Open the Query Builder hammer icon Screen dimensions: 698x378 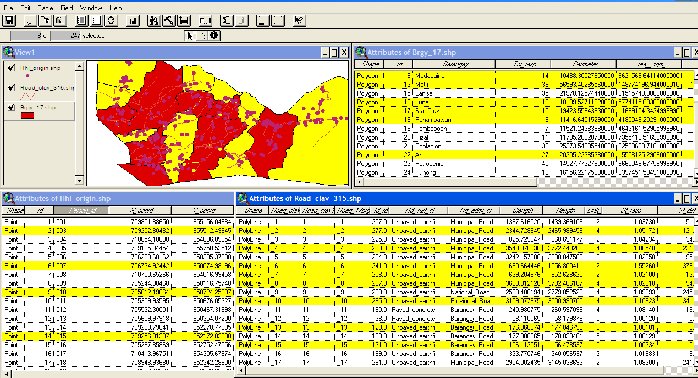[x=168, y=20]
